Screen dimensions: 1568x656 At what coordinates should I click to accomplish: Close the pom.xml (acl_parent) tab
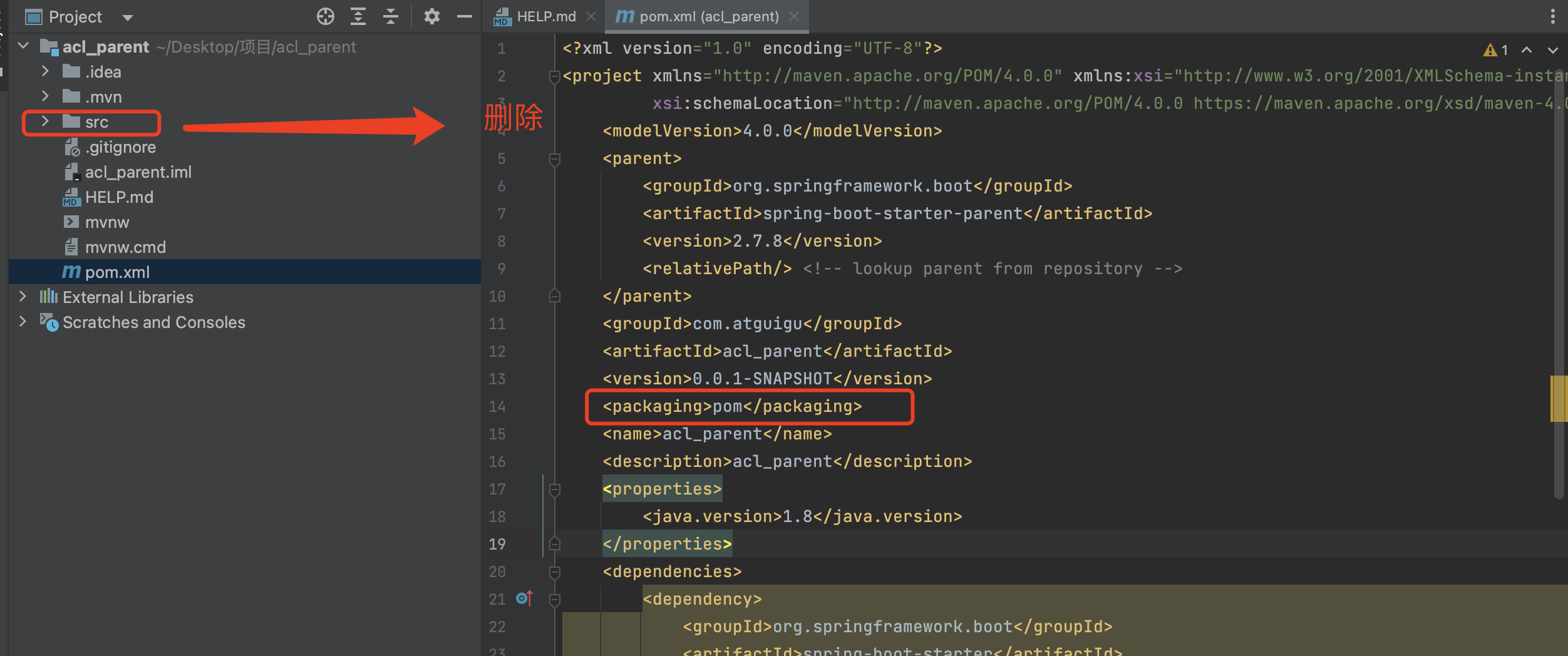(794, 16)
